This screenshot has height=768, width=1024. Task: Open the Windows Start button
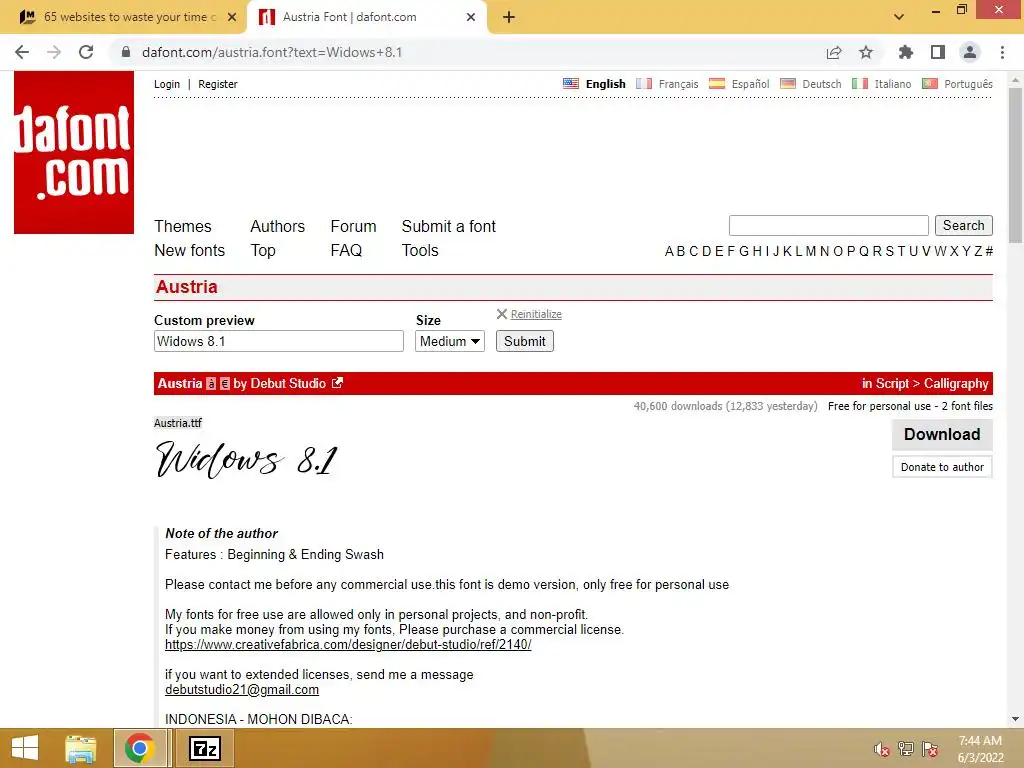pyautogui.click(x=25, y=748)
